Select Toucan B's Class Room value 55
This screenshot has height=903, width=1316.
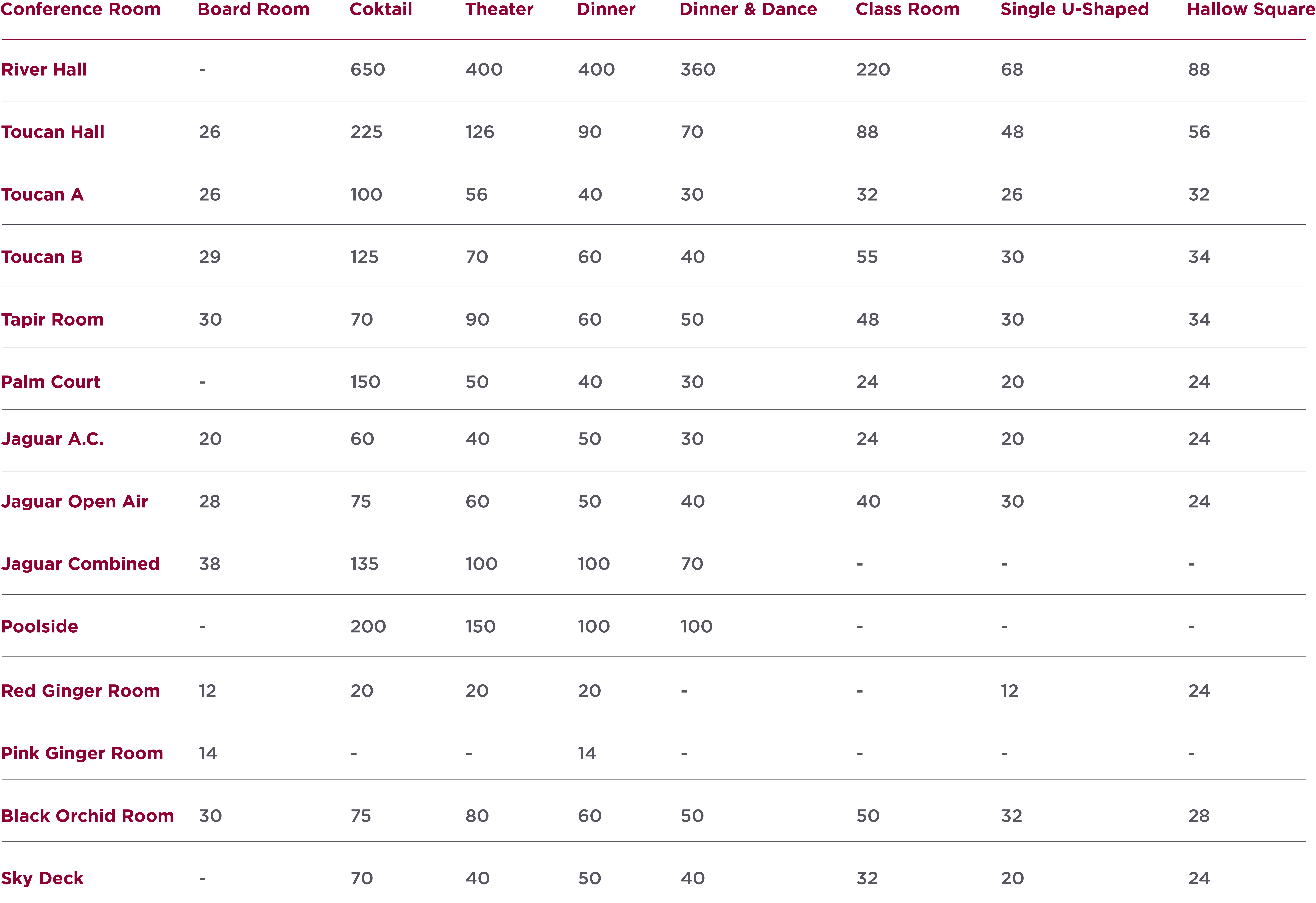[x=867, y=257]
